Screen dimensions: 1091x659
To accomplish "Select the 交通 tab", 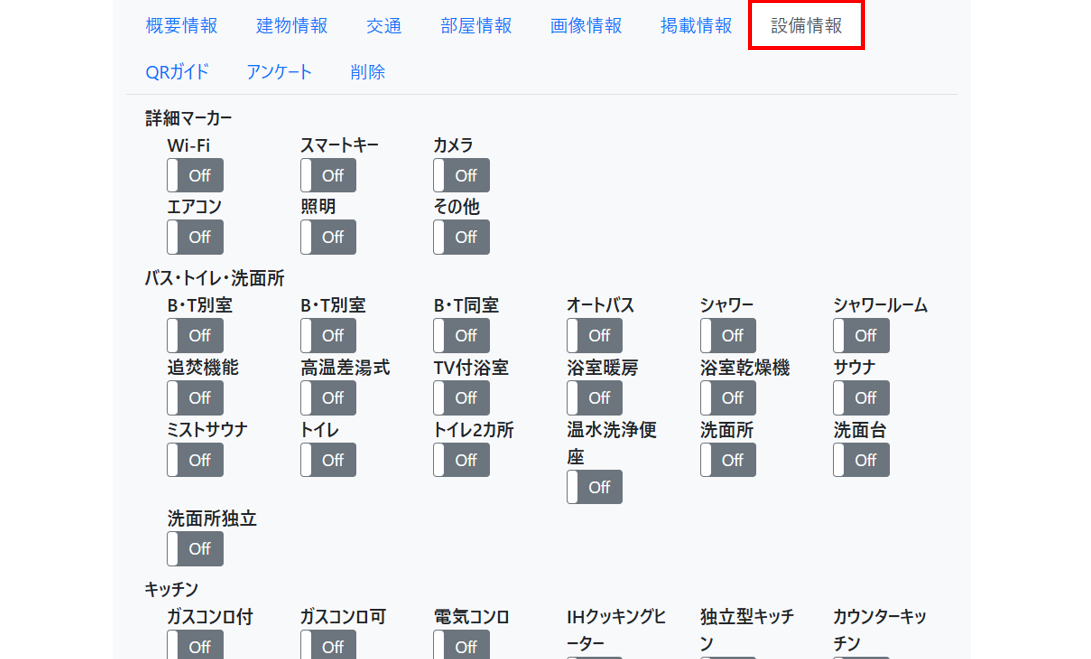I will pos(384,27).
